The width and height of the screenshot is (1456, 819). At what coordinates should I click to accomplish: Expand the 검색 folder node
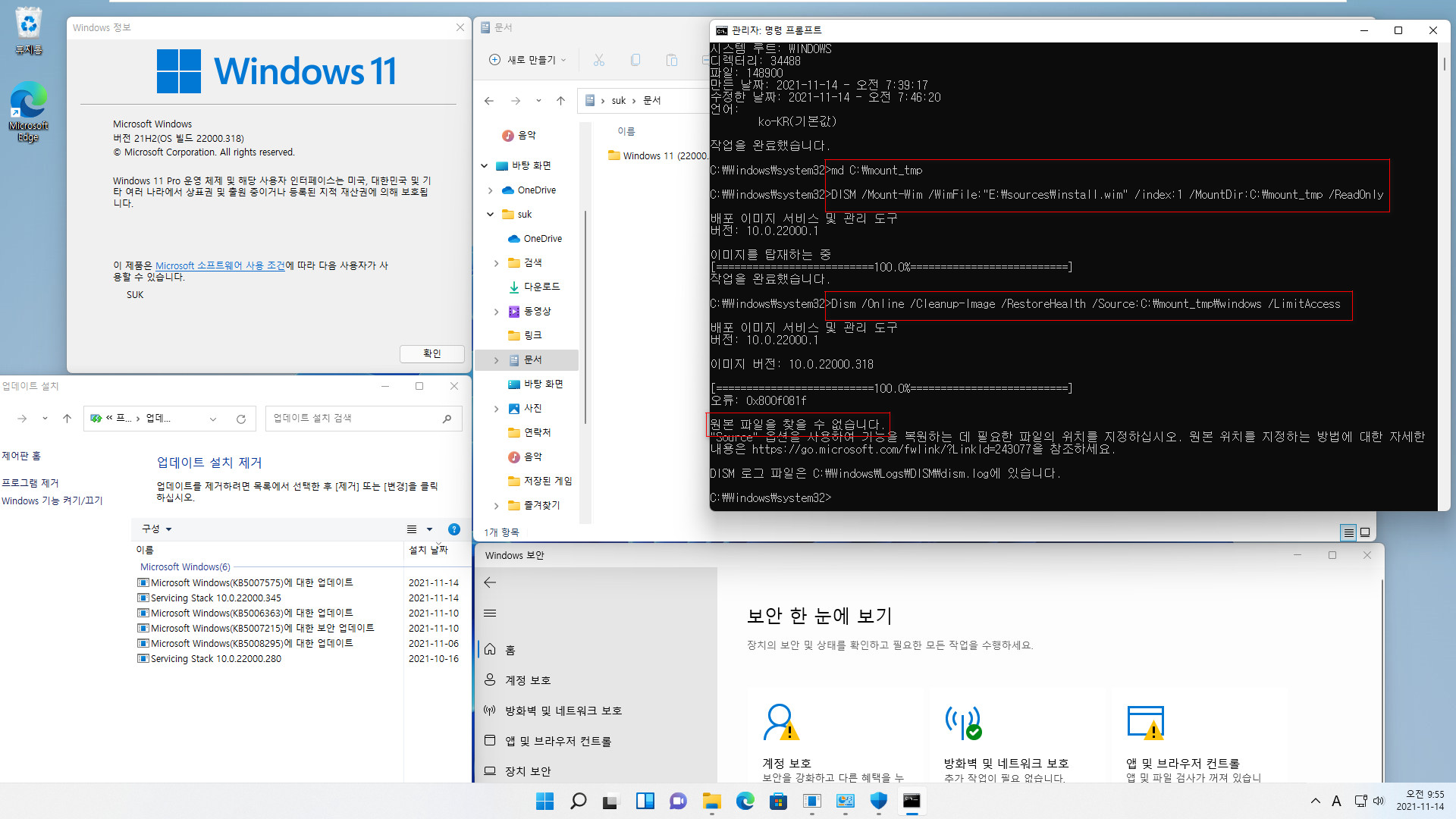click(x=497, y=263)
